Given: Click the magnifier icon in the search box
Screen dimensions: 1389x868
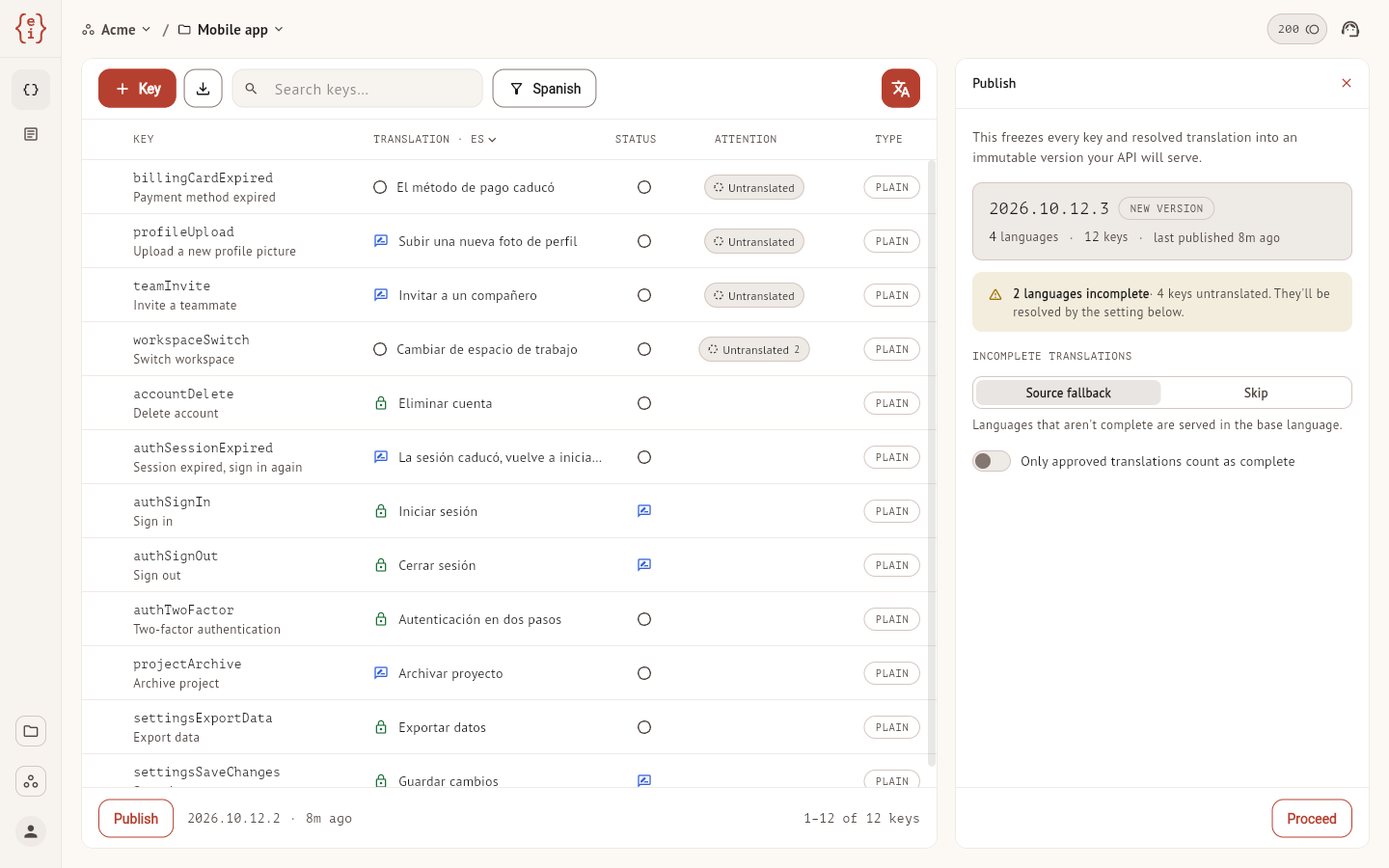Looking at the screenshot, I should click(x=251, y=89).
